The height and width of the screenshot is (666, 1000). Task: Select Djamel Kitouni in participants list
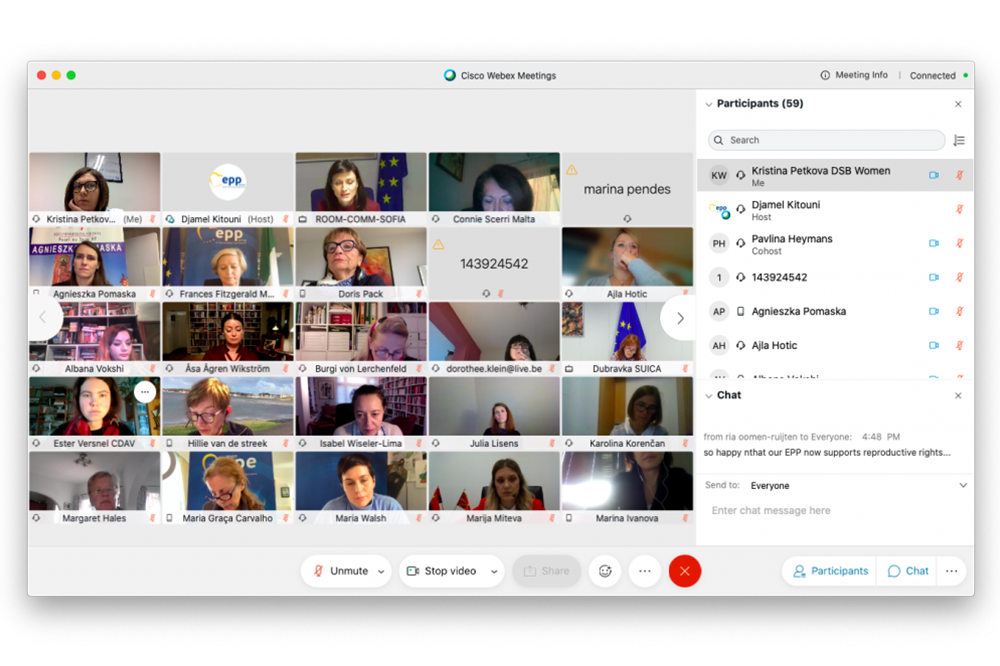tap(835, 210)
